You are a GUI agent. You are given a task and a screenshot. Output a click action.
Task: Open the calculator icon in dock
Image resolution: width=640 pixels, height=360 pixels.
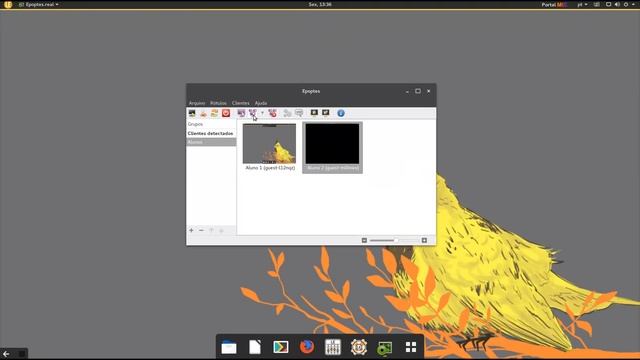click(x=333, y=347)
